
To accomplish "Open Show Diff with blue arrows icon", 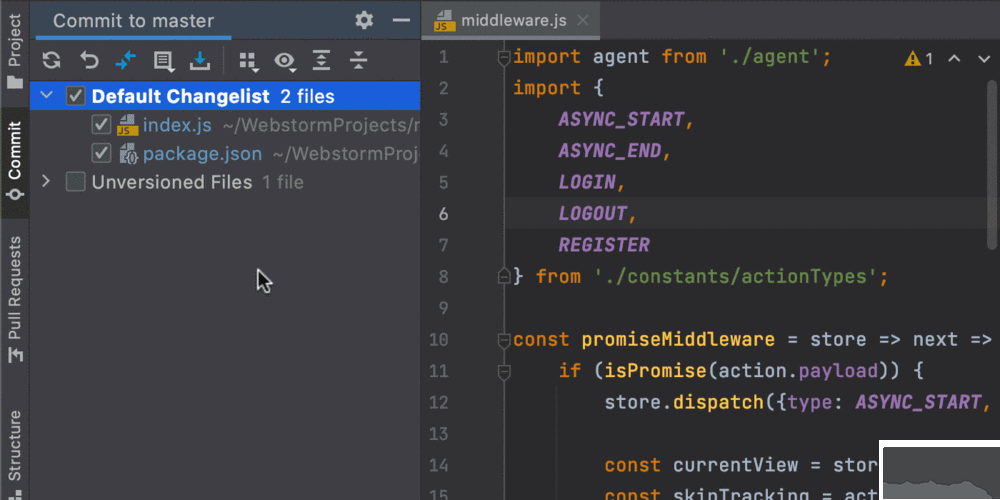I will pos(126,61).
